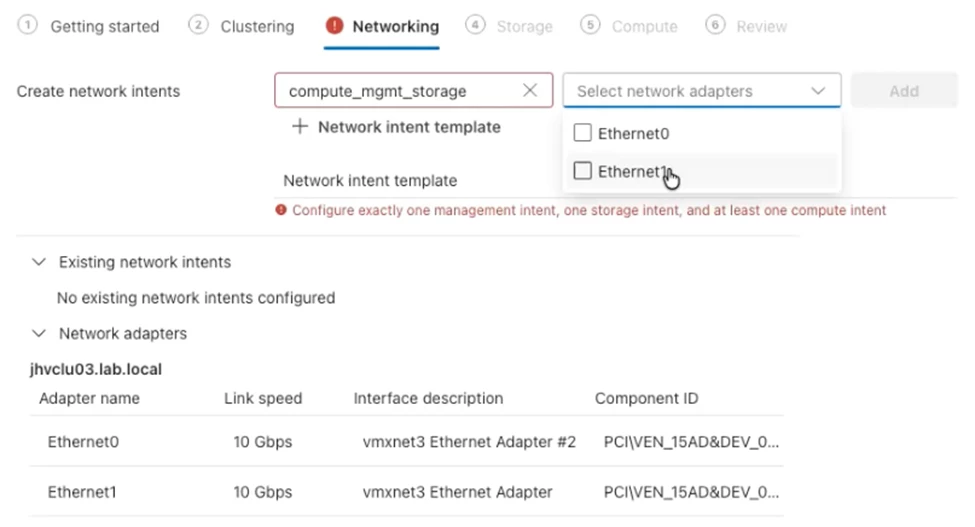Collapse the Network adapters section
Viewport: 975px width, 527px height.
click(39, 333)
